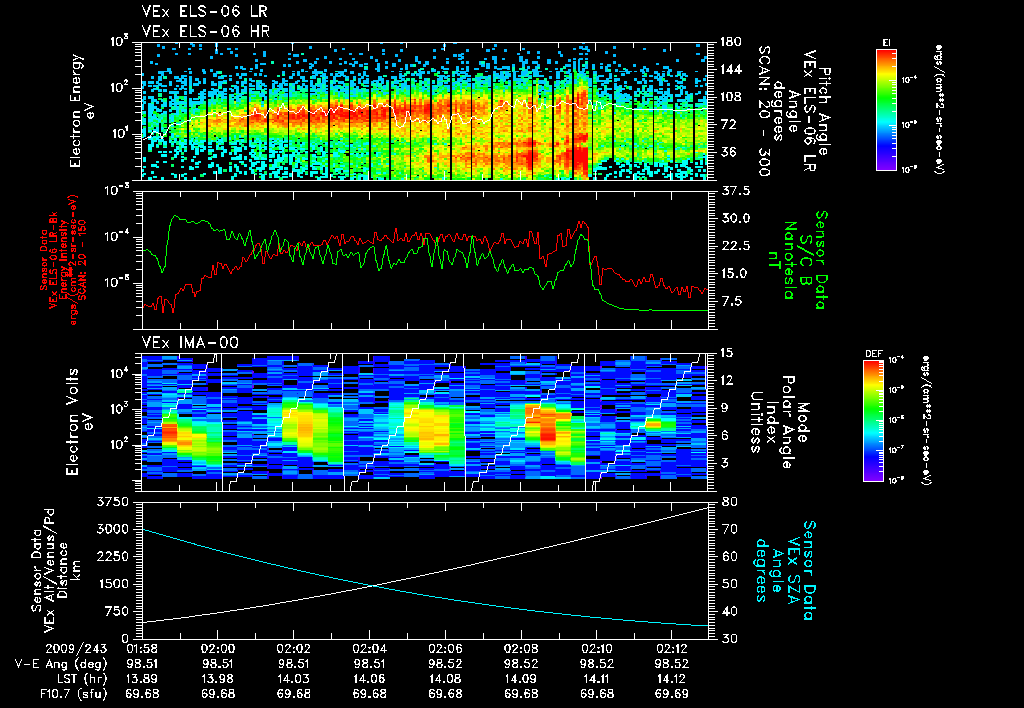Click the '02:04' time tick label

click(x=370, y=649)
